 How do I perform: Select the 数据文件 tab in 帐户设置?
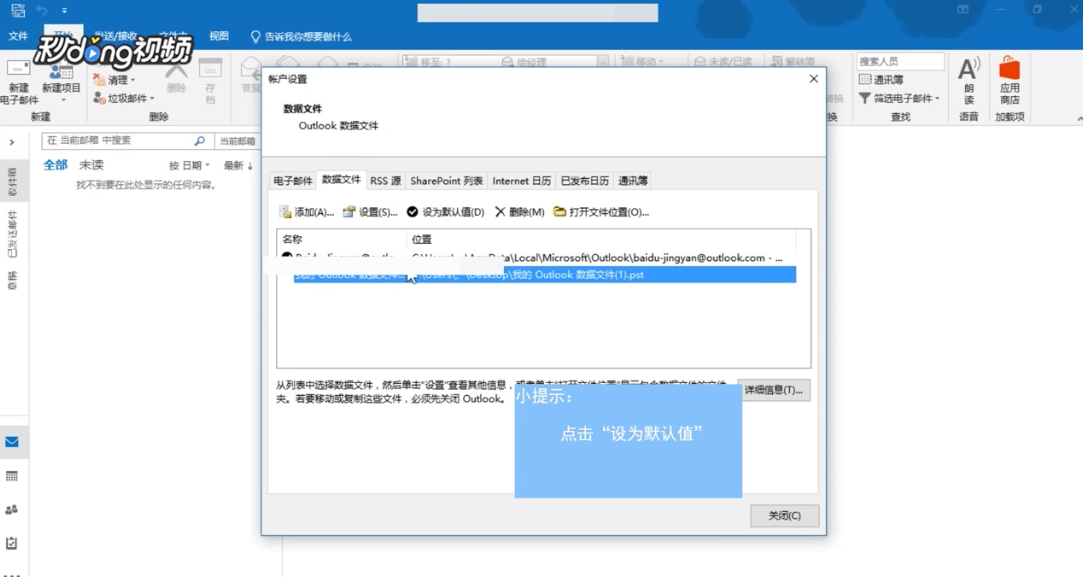point(341,180)
